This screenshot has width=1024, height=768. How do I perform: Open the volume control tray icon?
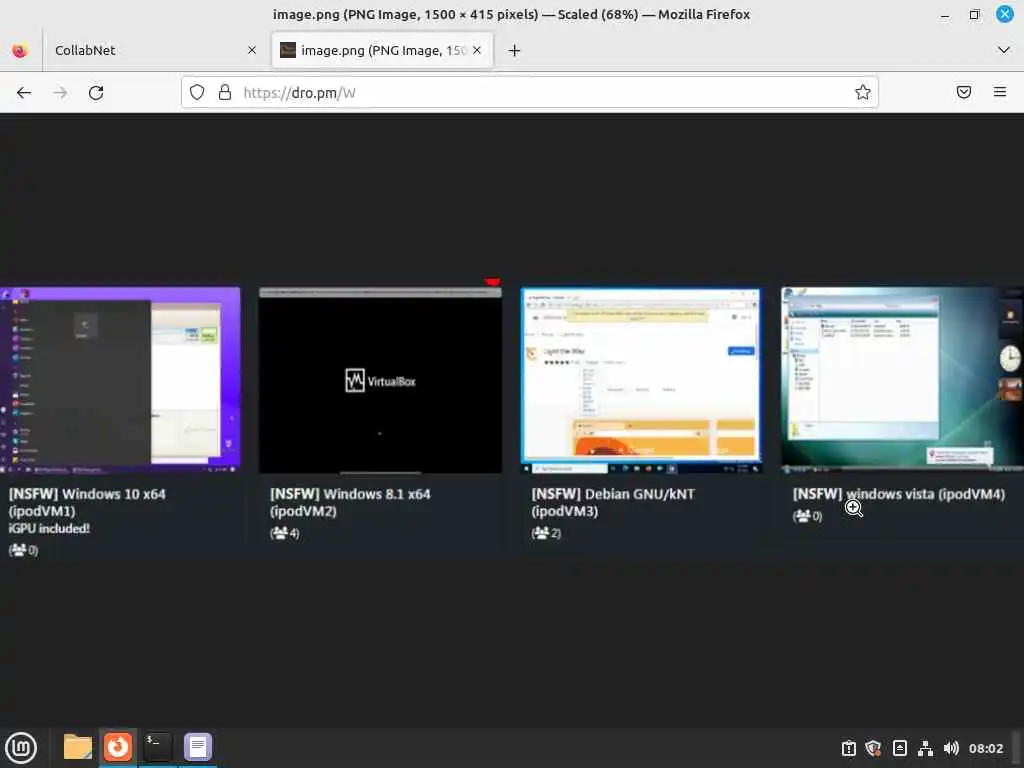[951, 748]
